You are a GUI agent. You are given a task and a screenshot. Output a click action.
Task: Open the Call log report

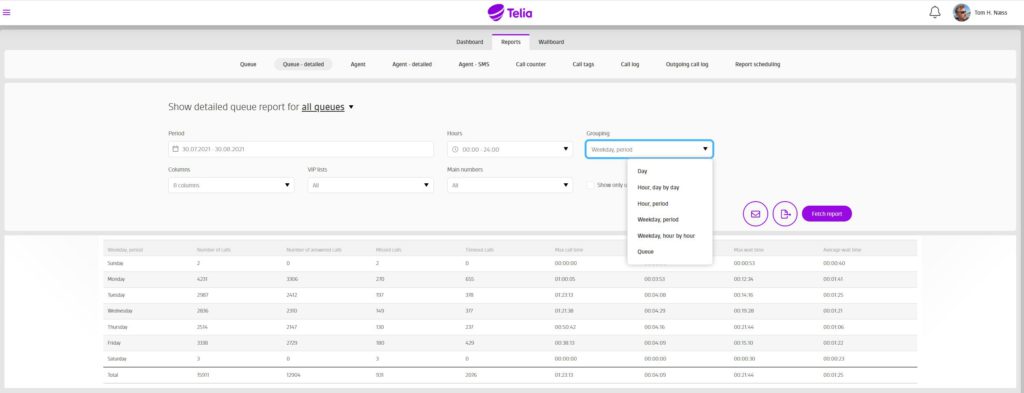point(630,65)
